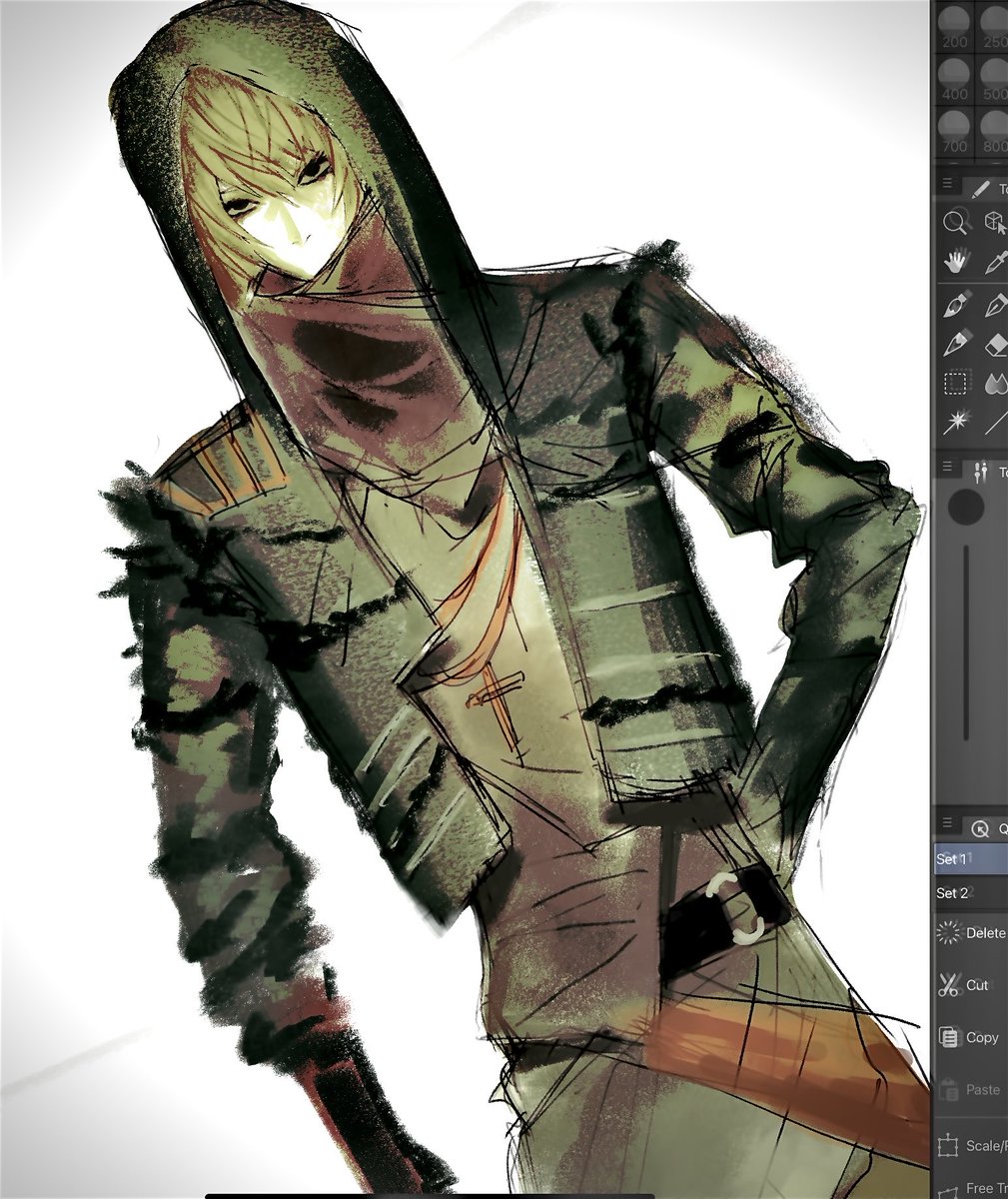Choose brush size 200 preset
This screenshot has width=1008, height=1199.
[955, 27]
